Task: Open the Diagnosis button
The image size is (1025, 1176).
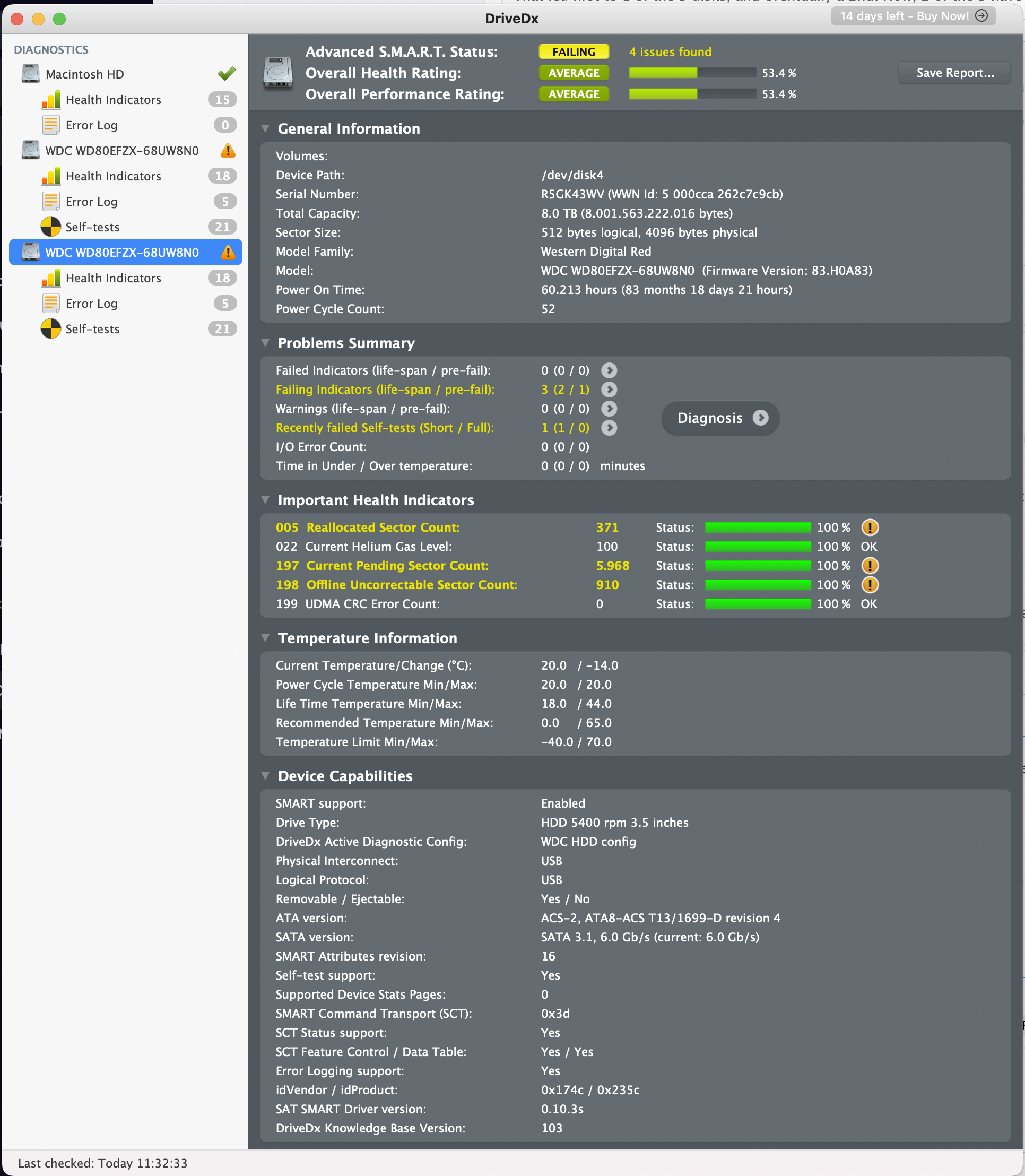Action: tap(720, 418)
